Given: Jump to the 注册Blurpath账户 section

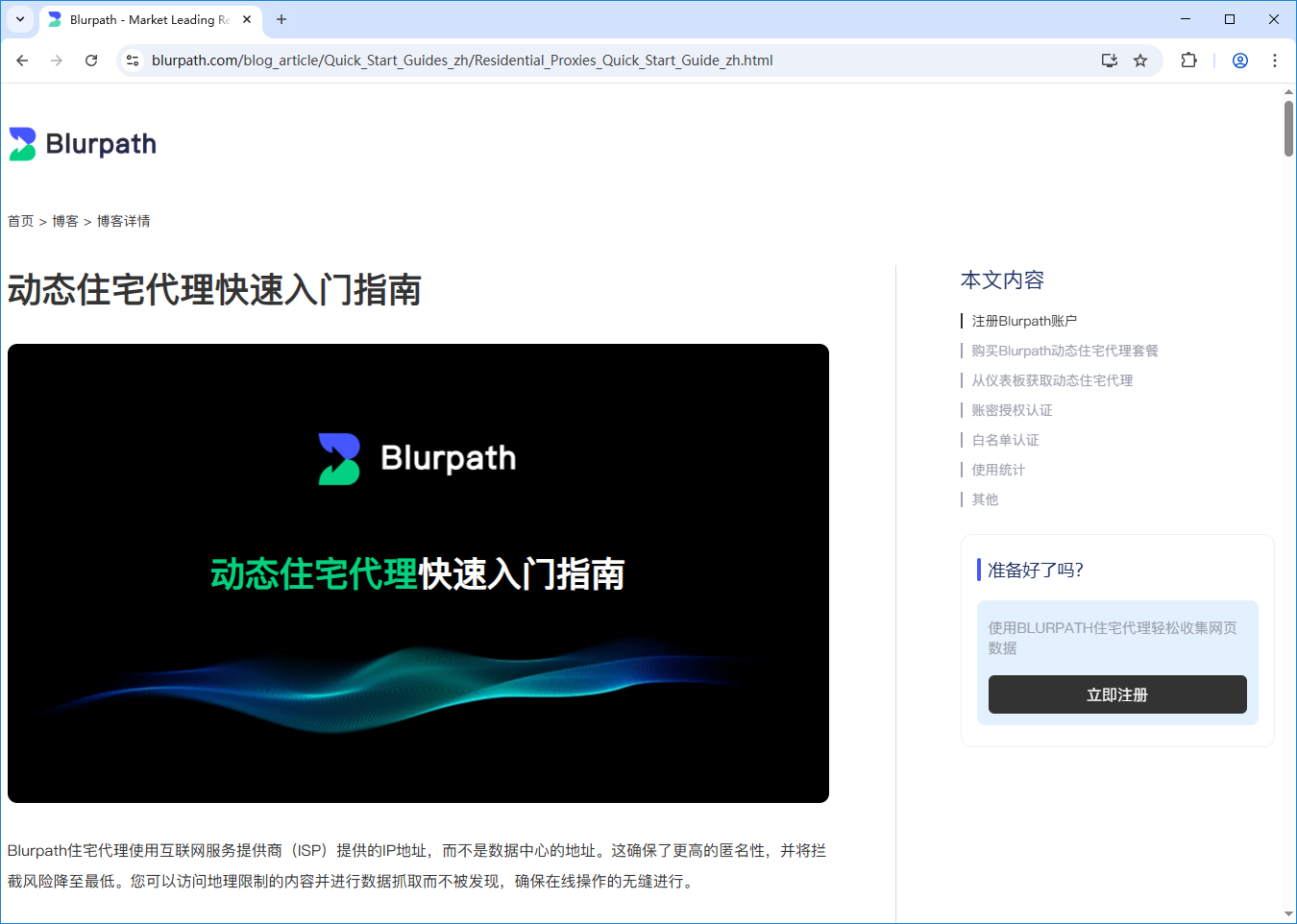Looking at the screenshot, I should [x=1024, y=321].
